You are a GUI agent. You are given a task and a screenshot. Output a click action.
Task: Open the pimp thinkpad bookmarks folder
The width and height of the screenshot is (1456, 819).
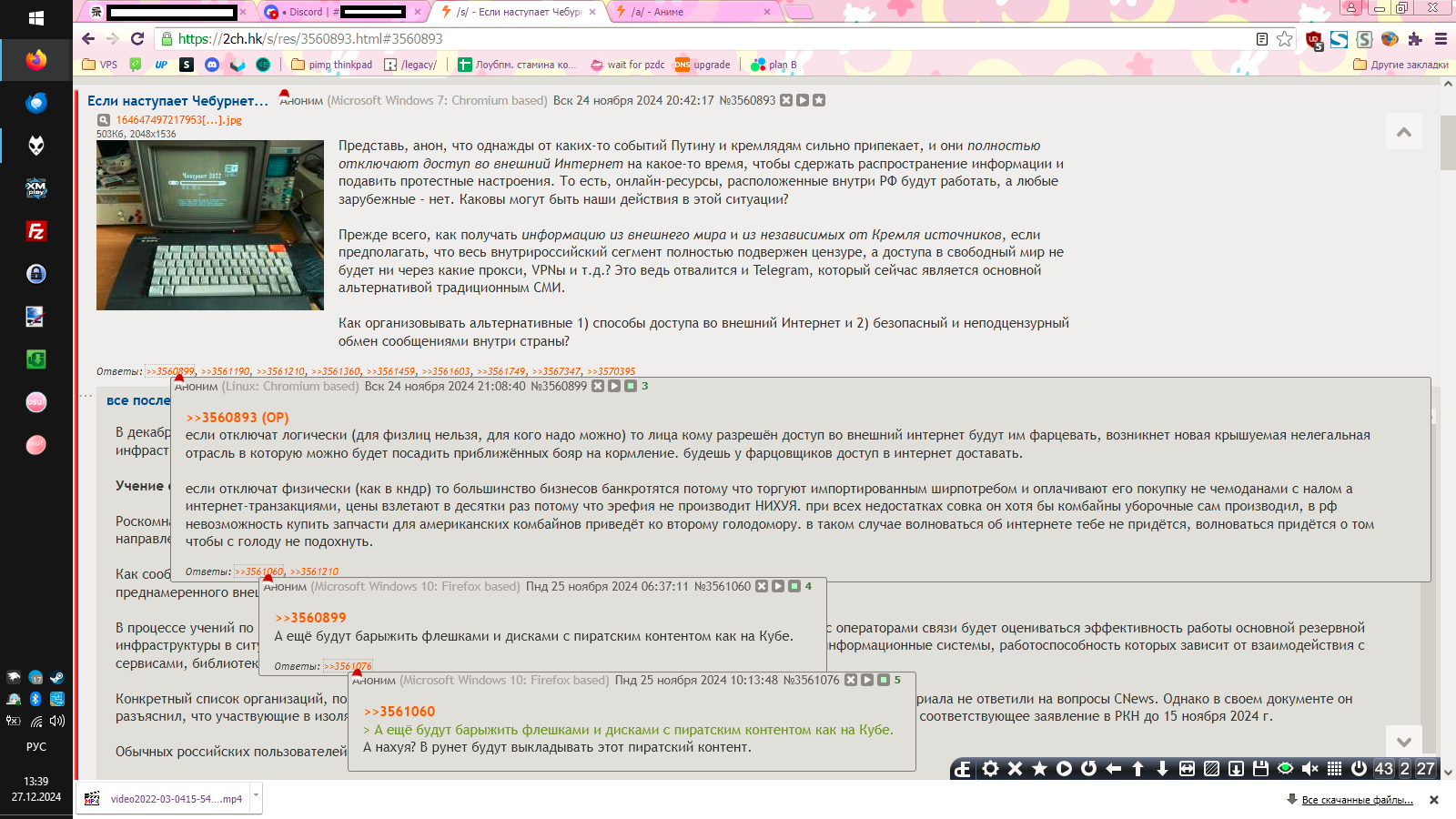click(x=331, y=65)
